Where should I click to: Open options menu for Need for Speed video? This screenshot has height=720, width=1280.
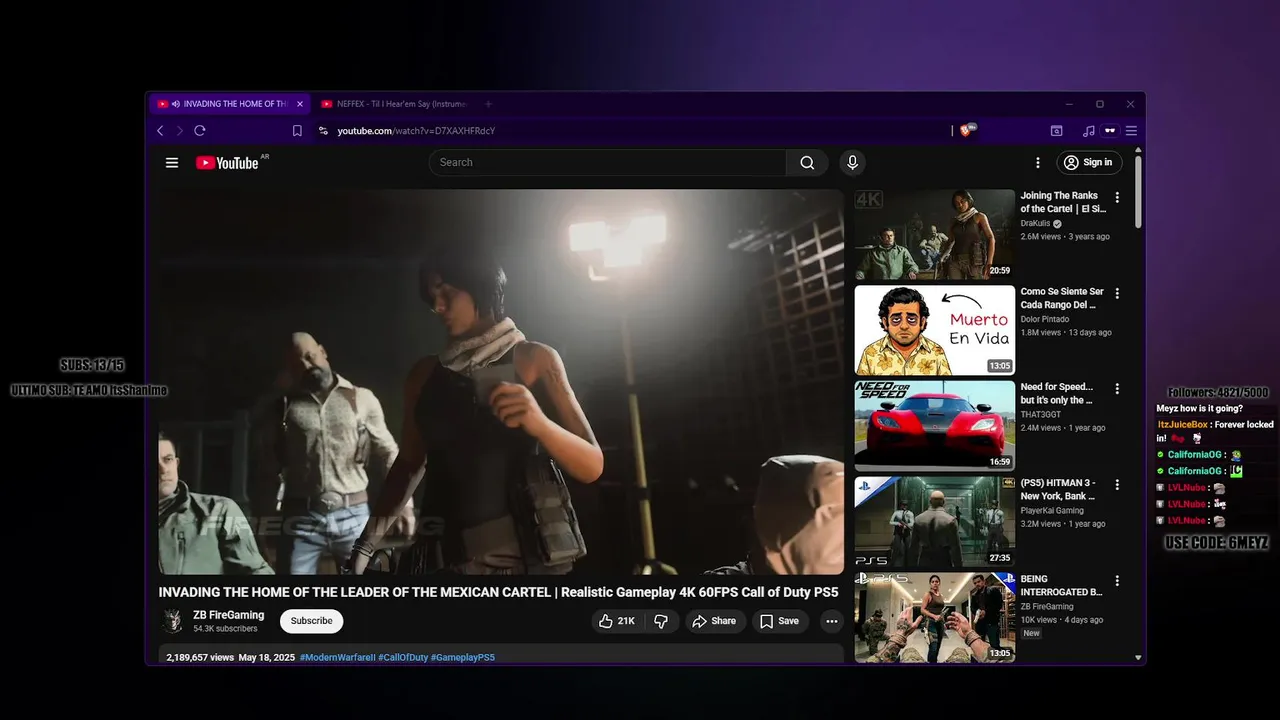[1117, 388]
